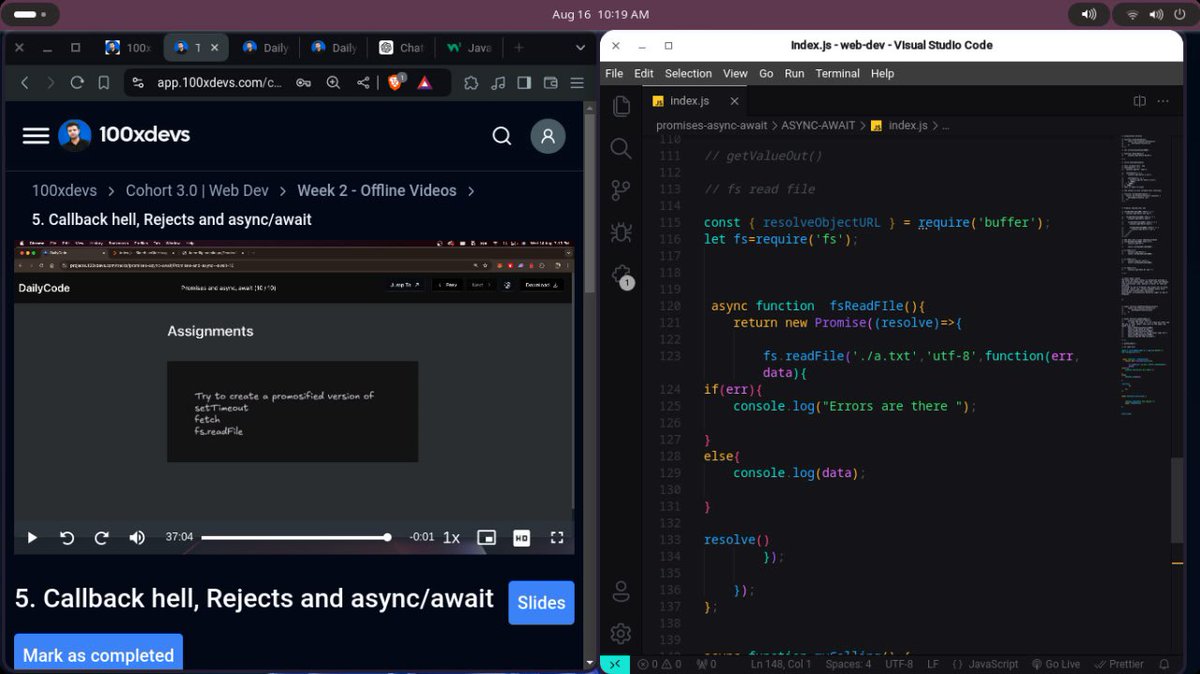
Task: Reload the browser page
Action: 77,83
